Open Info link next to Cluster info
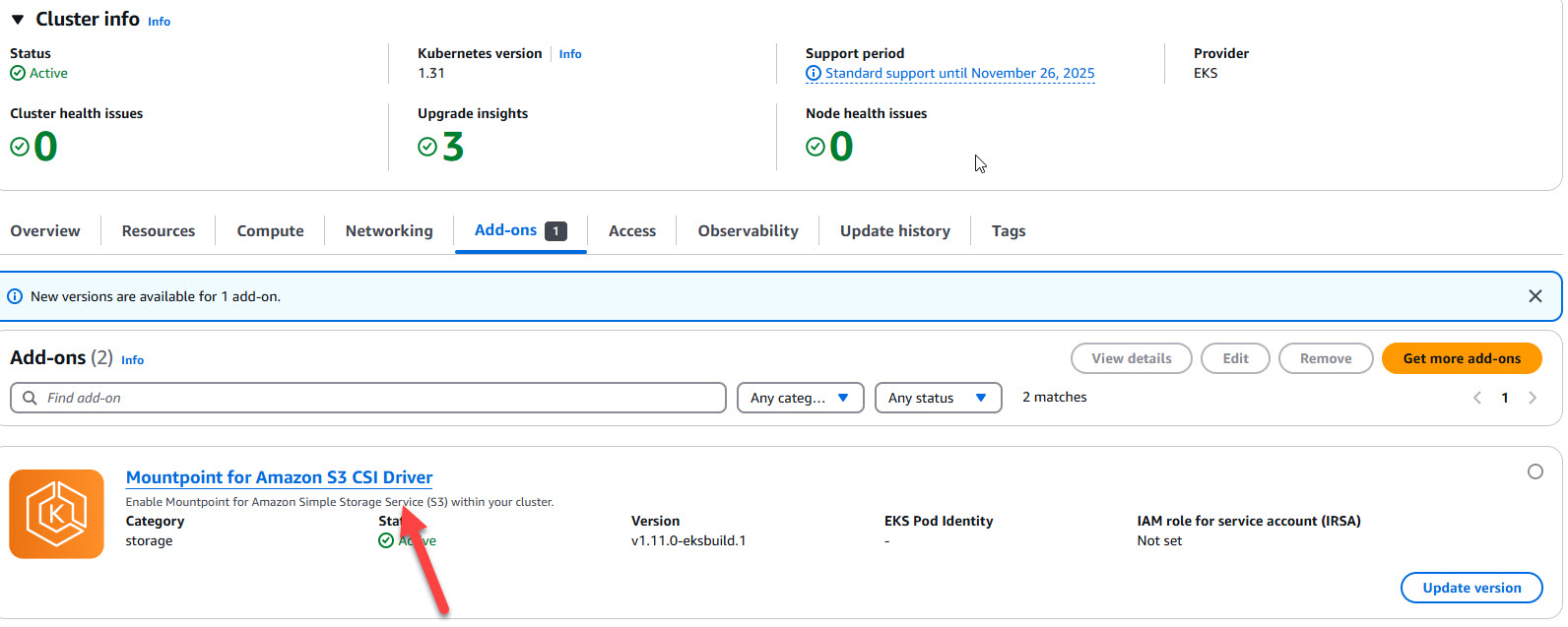Viewport: 1568px width, 627px height. coord(159,21)
